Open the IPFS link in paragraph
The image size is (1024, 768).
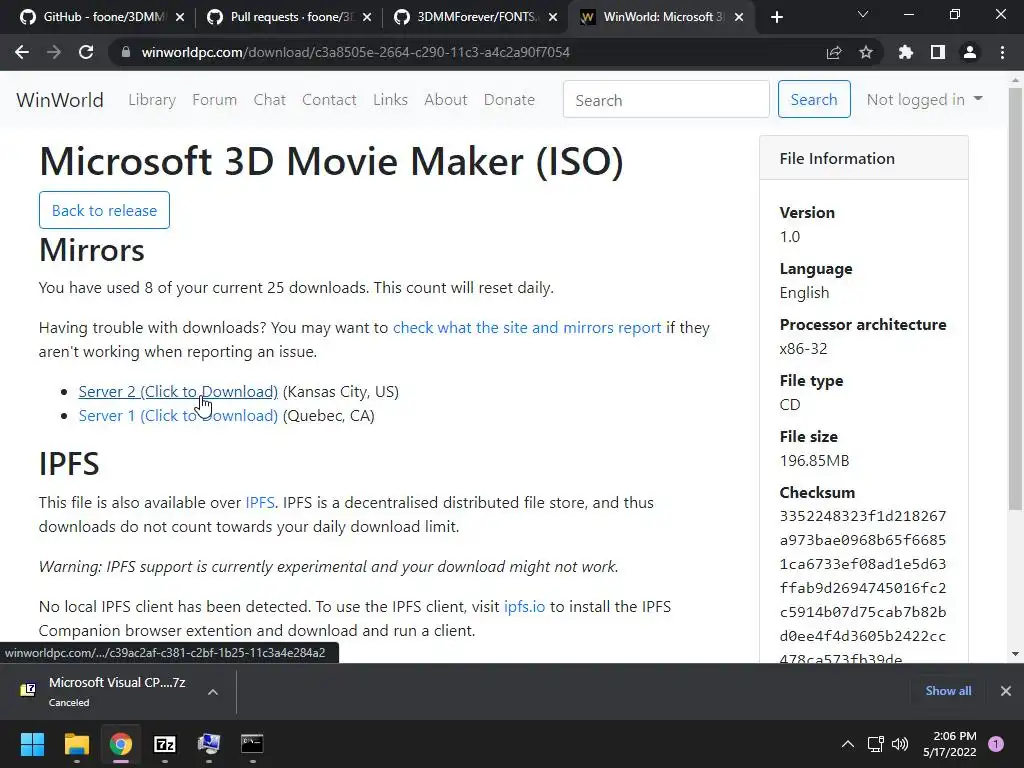260,502
